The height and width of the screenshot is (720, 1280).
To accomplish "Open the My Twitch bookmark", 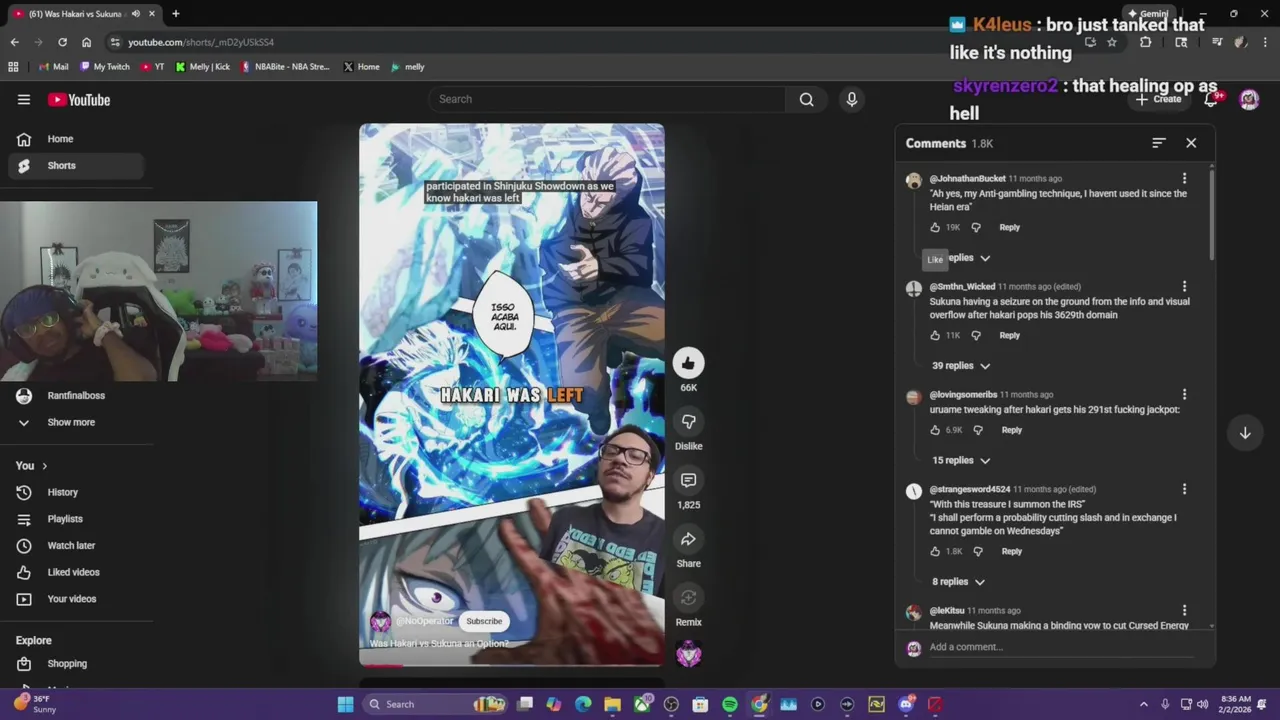I will (x=105, y=67).
